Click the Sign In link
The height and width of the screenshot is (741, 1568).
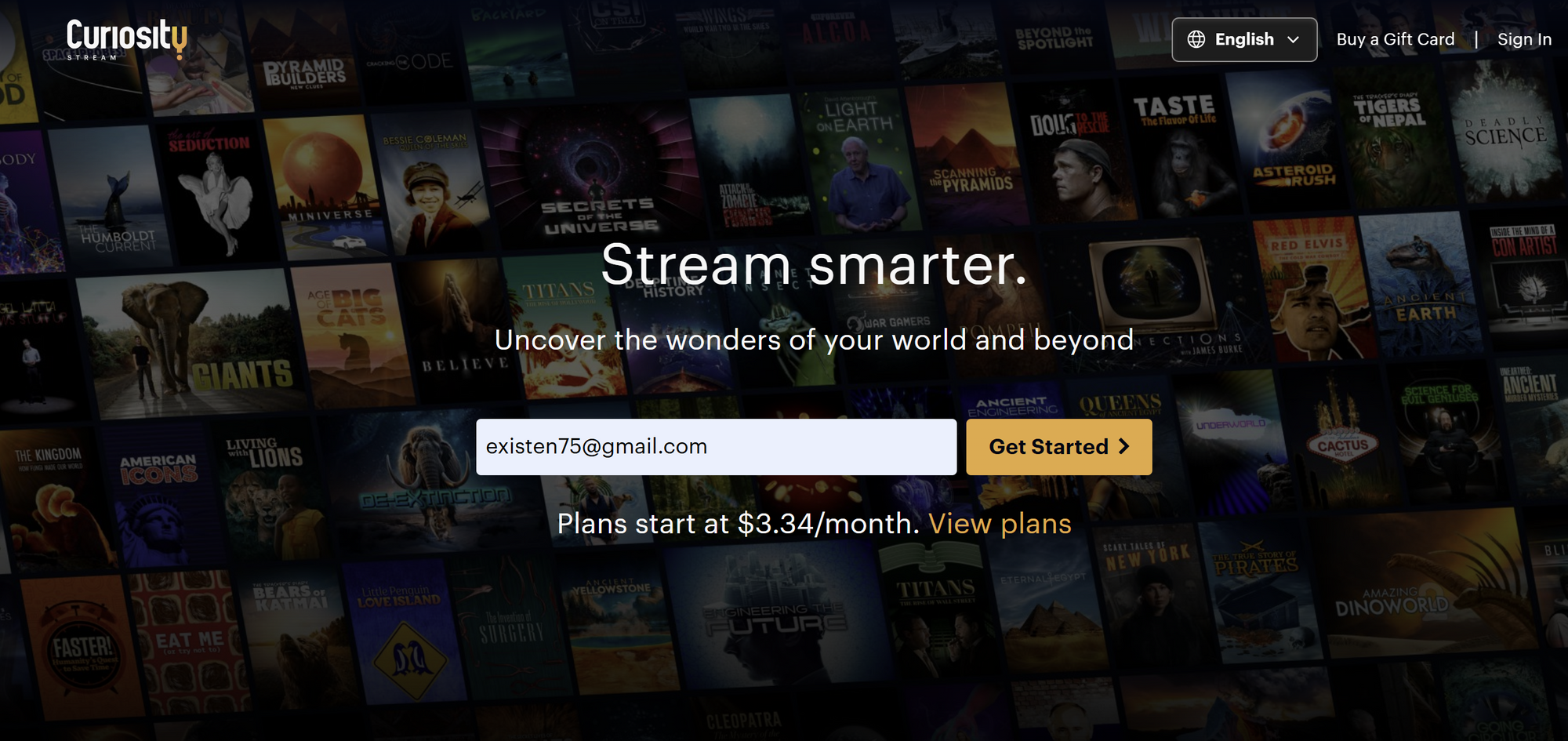pos(1523,40)
